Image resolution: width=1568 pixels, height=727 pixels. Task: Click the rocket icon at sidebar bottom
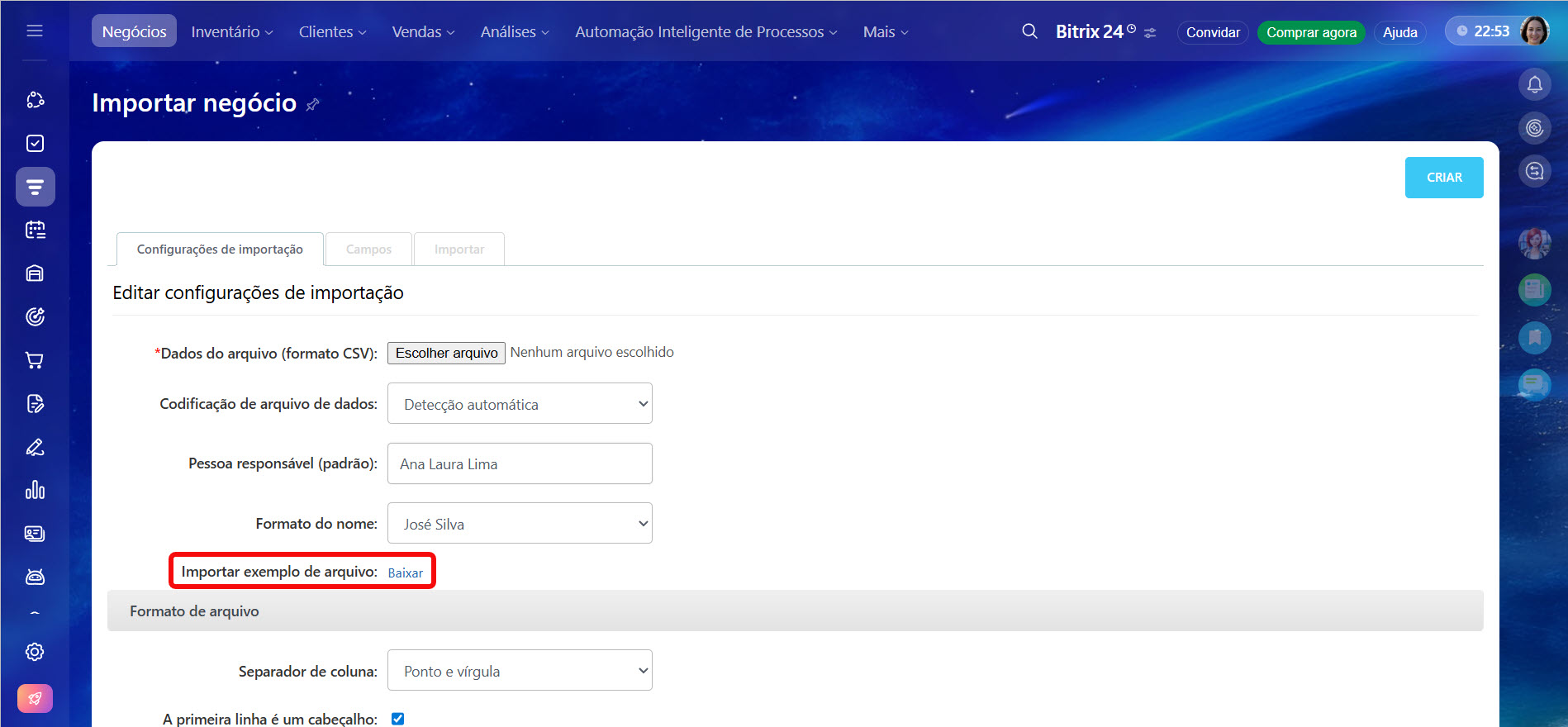coord(35,698)
